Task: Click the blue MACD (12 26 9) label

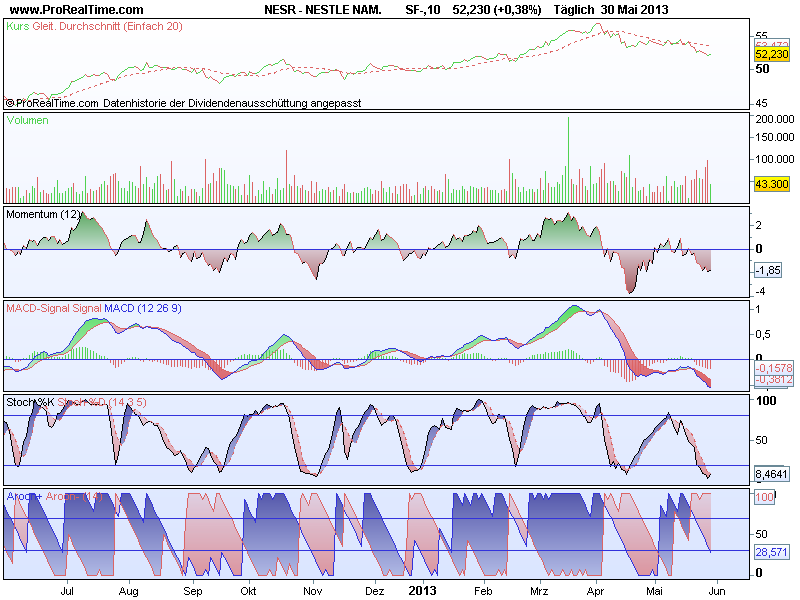Action: coord(143,308)
